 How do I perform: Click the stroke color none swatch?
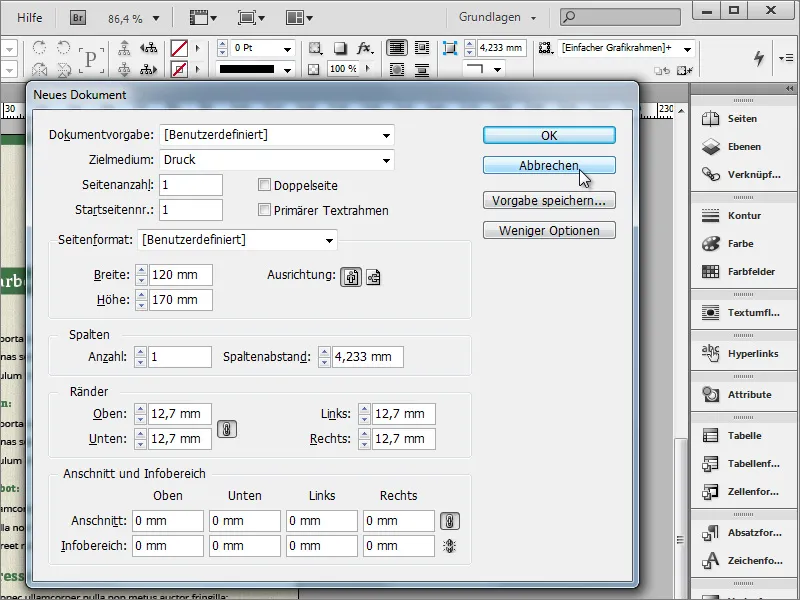(179, 69)
